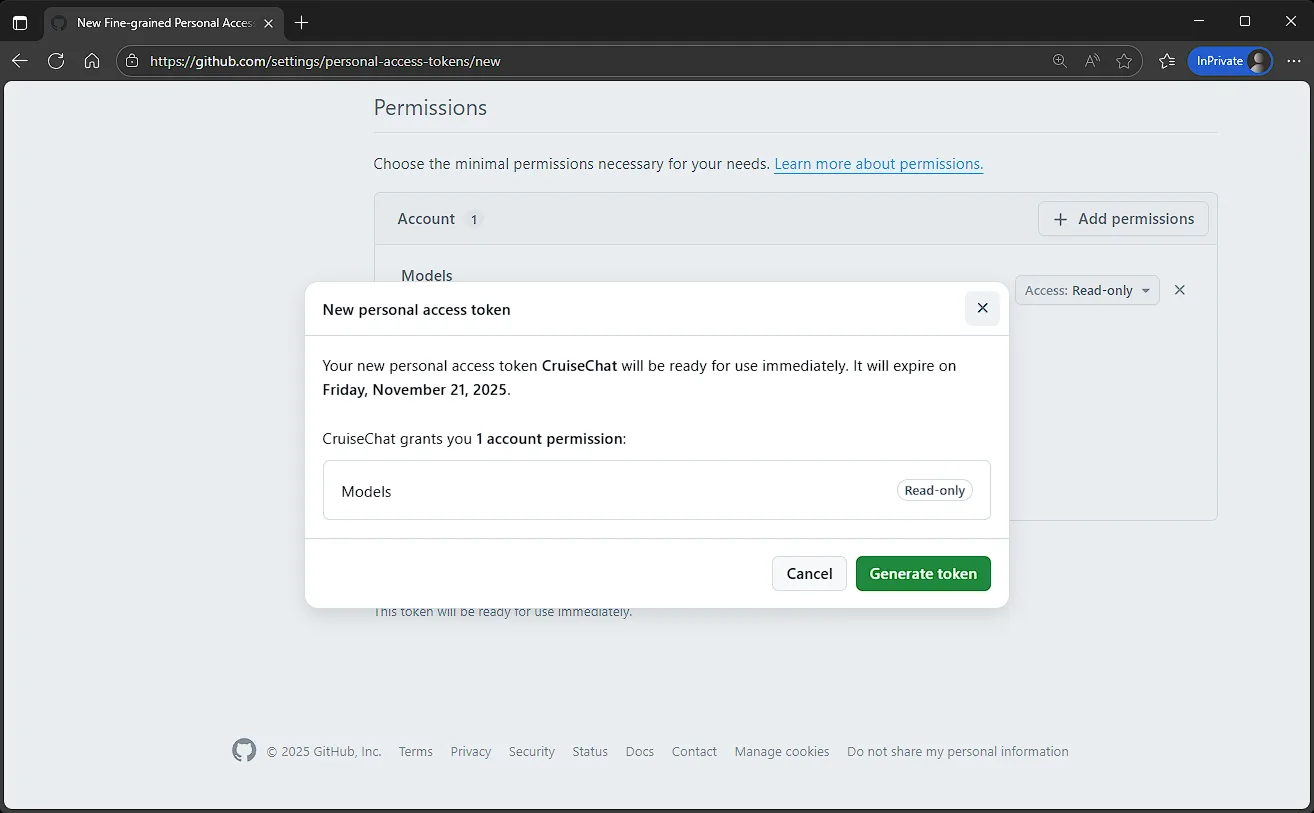Open the favorites list icon
Viewport: 1314px width, 813px height.
point(1166,61)
